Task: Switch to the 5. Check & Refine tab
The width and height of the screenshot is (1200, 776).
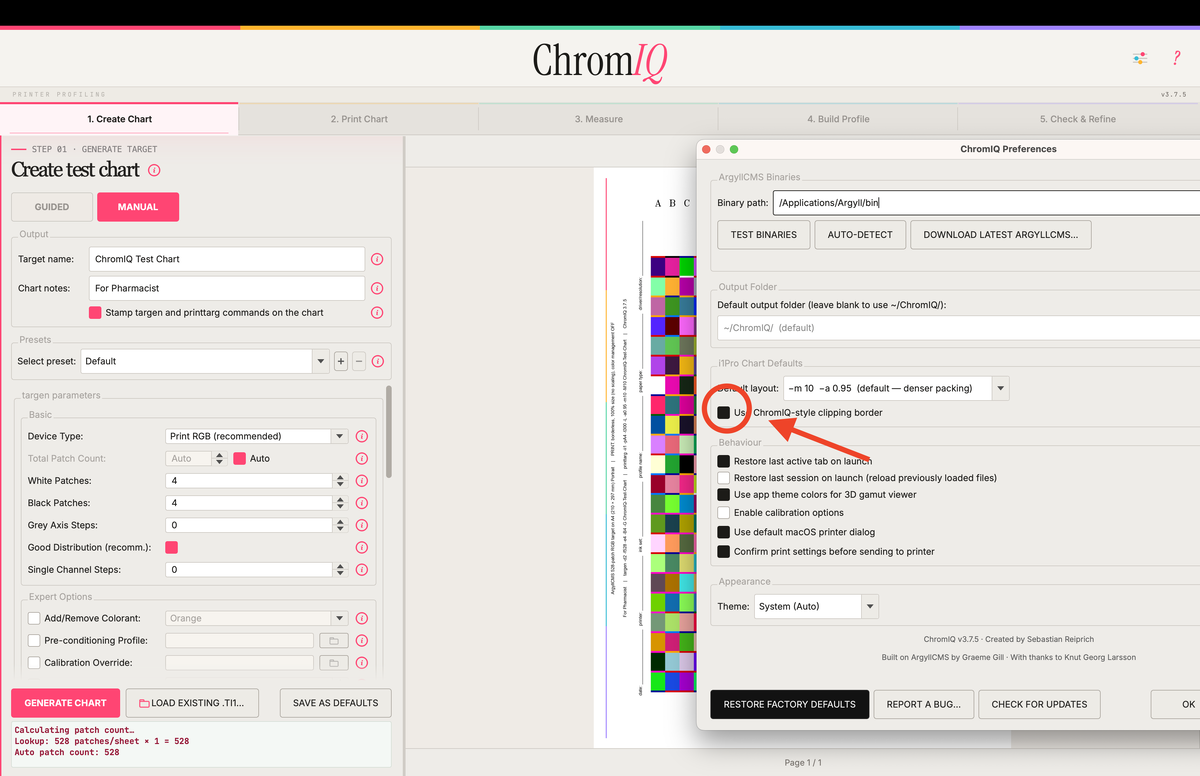Action: coord(1077,119)
